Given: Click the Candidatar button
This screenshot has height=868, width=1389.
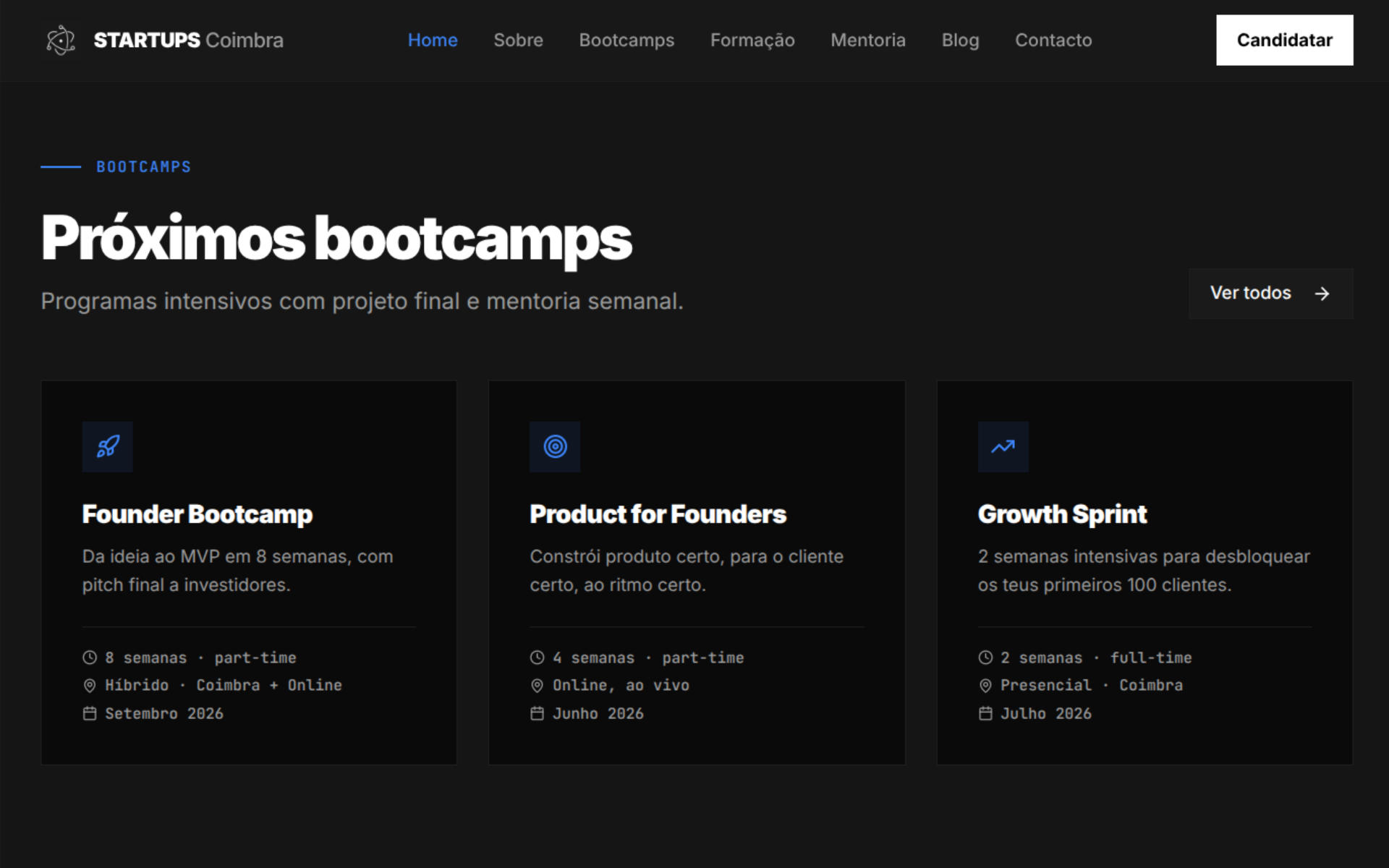Looking at the screenshot, I should [1284, 40].
